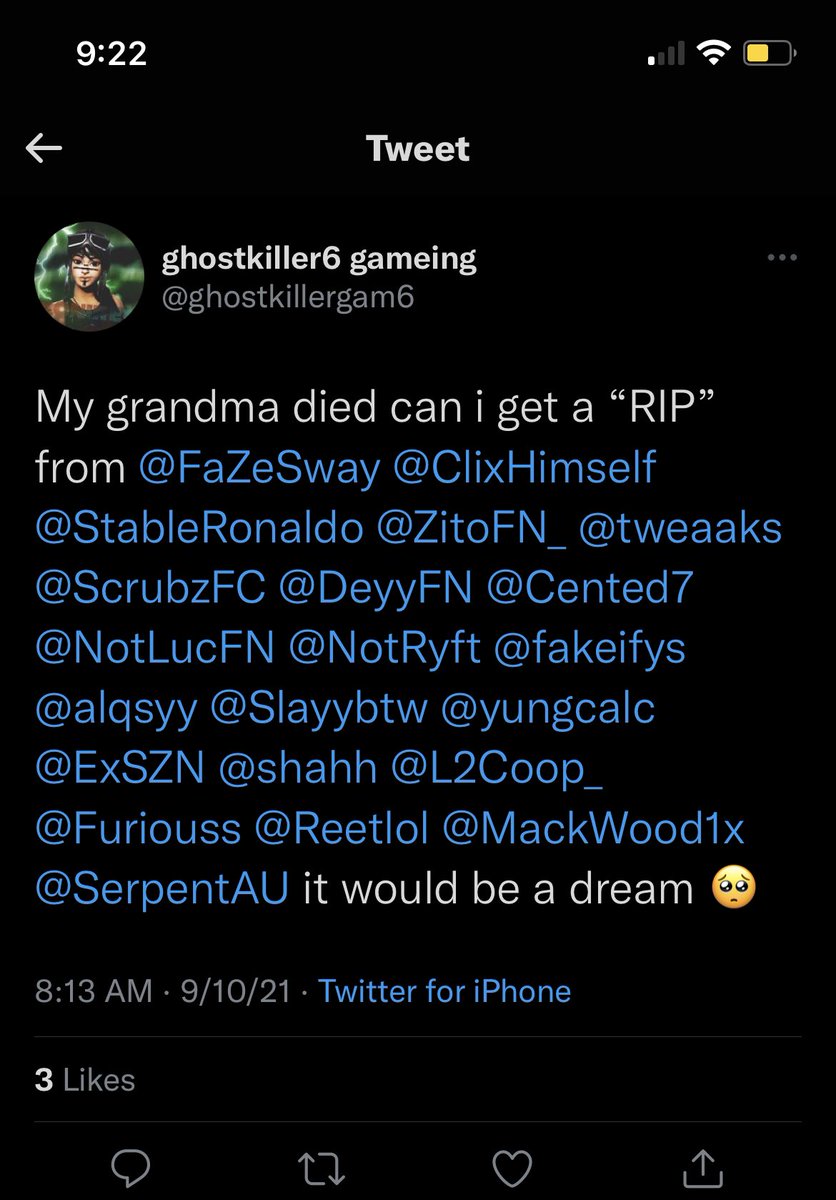Tap the Wi-Fi icon in status bar
Viewport: 836px width, 1200px height.
click(x=712, y=54)
